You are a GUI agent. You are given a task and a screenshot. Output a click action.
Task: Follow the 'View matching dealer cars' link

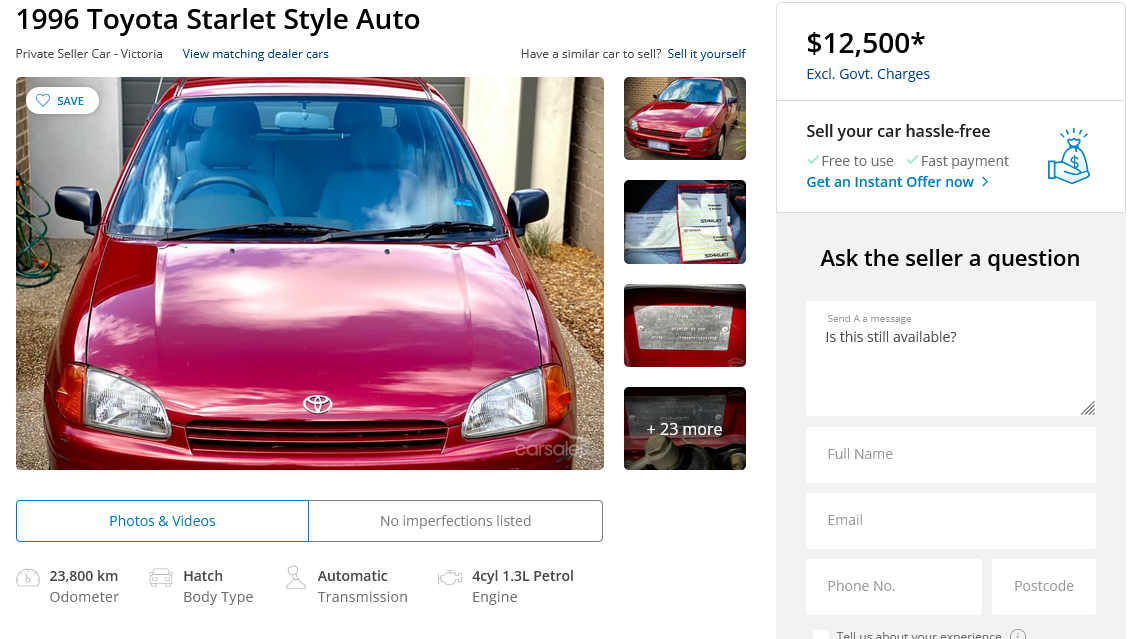(255, 54)
